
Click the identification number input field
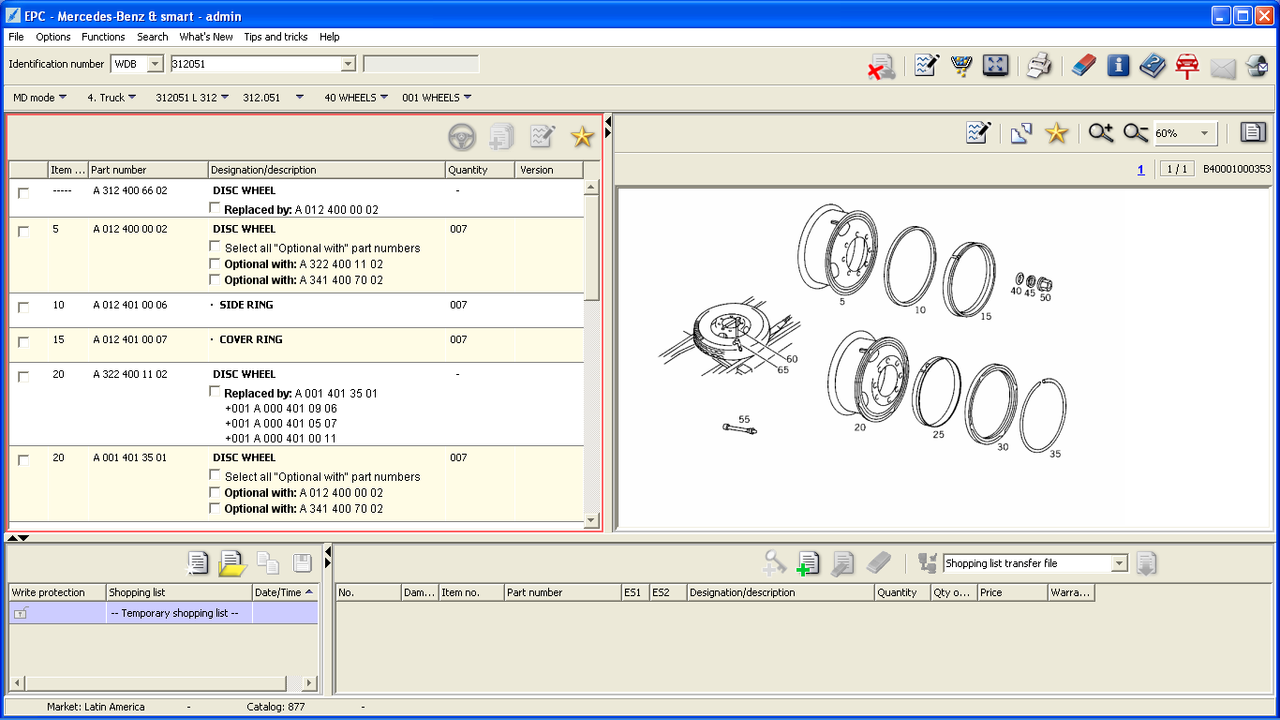255,64
